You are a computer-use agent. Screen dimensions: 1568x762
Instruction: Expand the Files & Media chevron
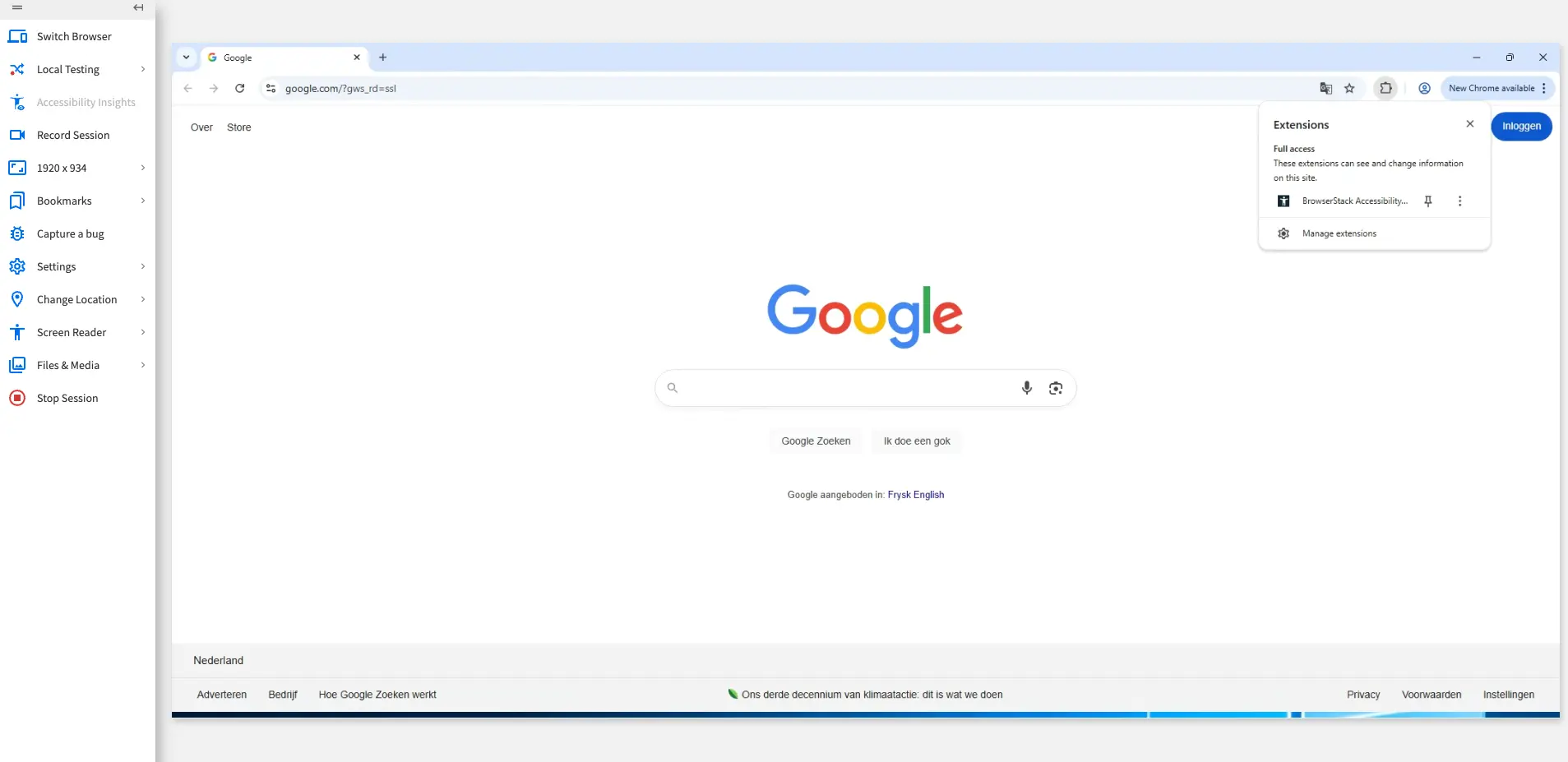(143, 365)
